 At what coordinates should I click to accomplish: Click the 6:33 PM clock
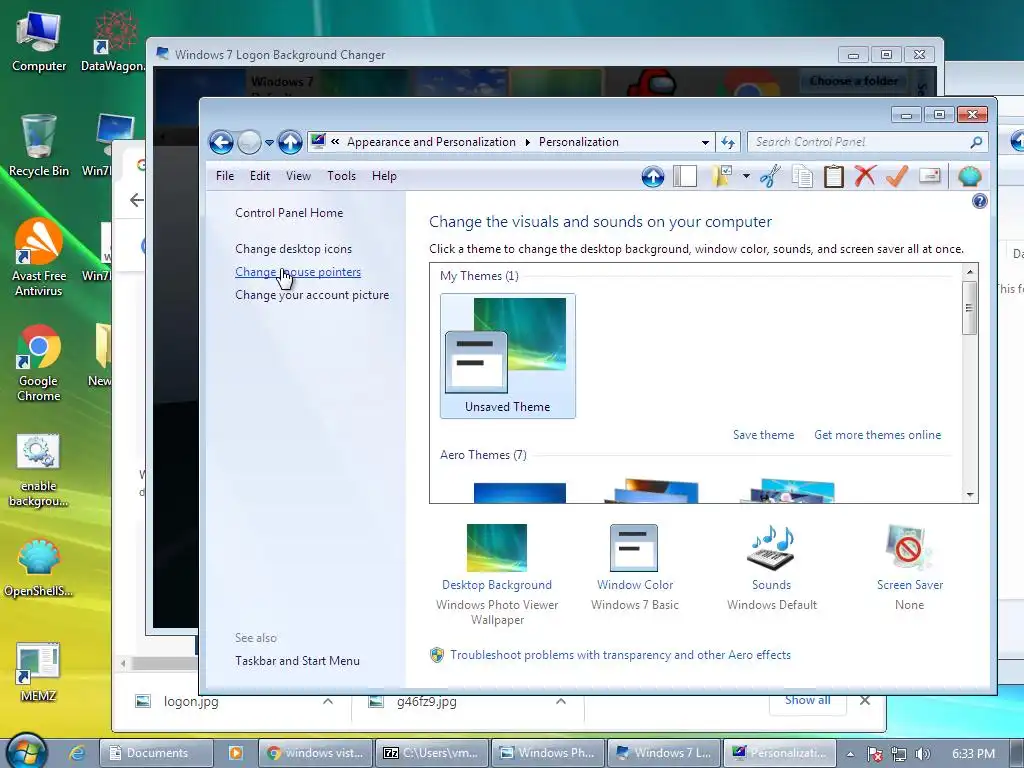click(973, 754)
